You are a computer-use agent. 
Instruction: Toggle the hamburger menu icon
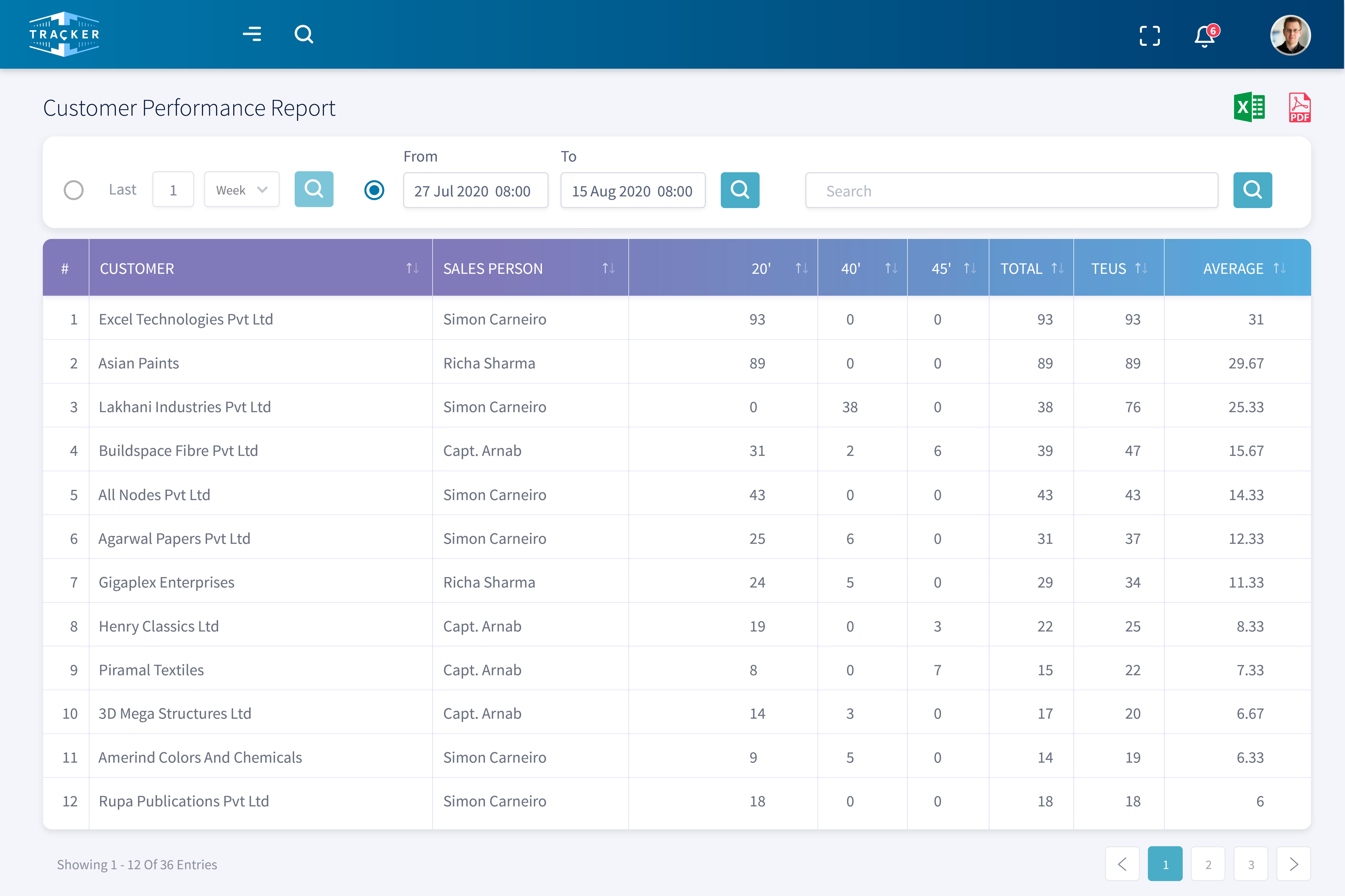(252, 34)
